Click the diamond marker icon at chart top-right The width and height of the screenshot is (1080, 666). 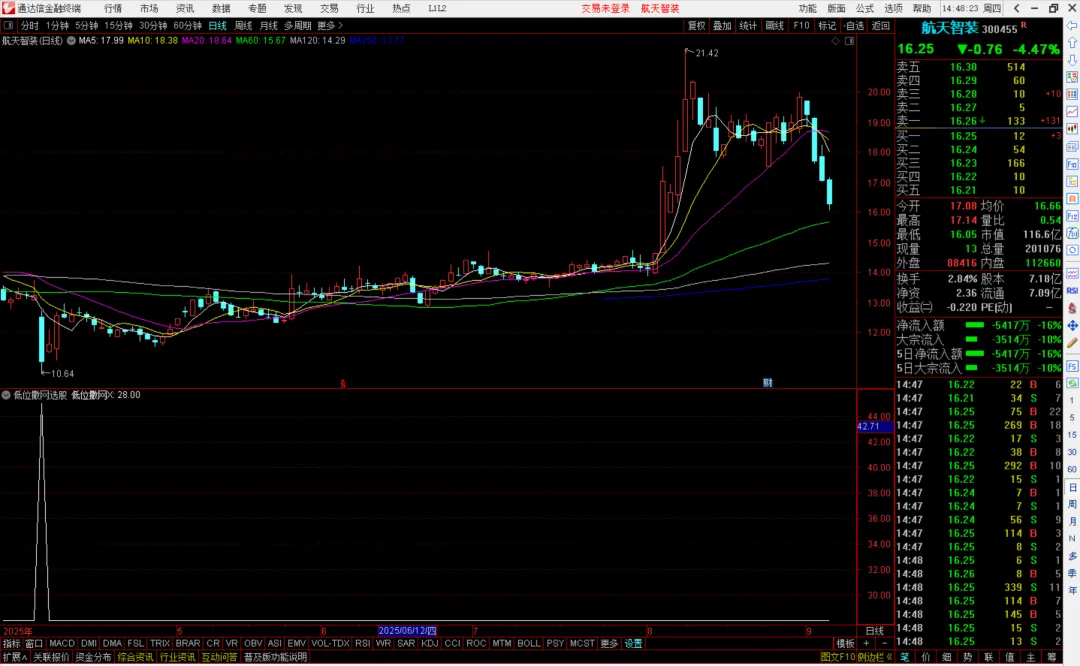pyautogui.click(x=835, y=41)
